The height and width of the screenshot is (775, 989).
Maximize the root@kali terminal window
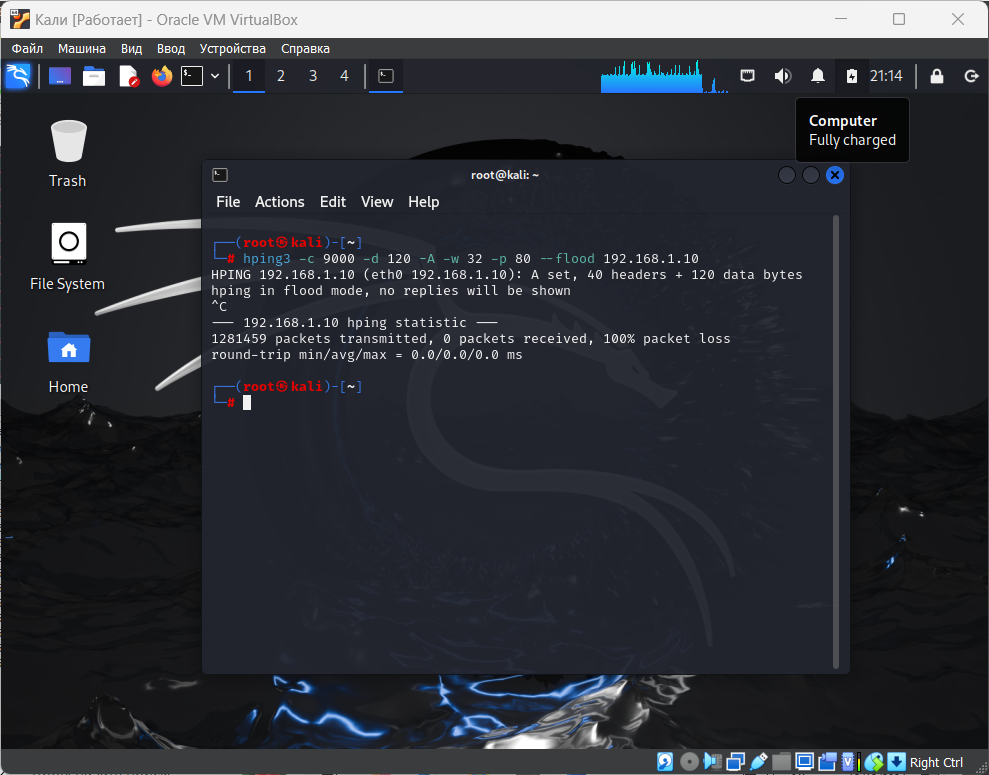[811, 175]
